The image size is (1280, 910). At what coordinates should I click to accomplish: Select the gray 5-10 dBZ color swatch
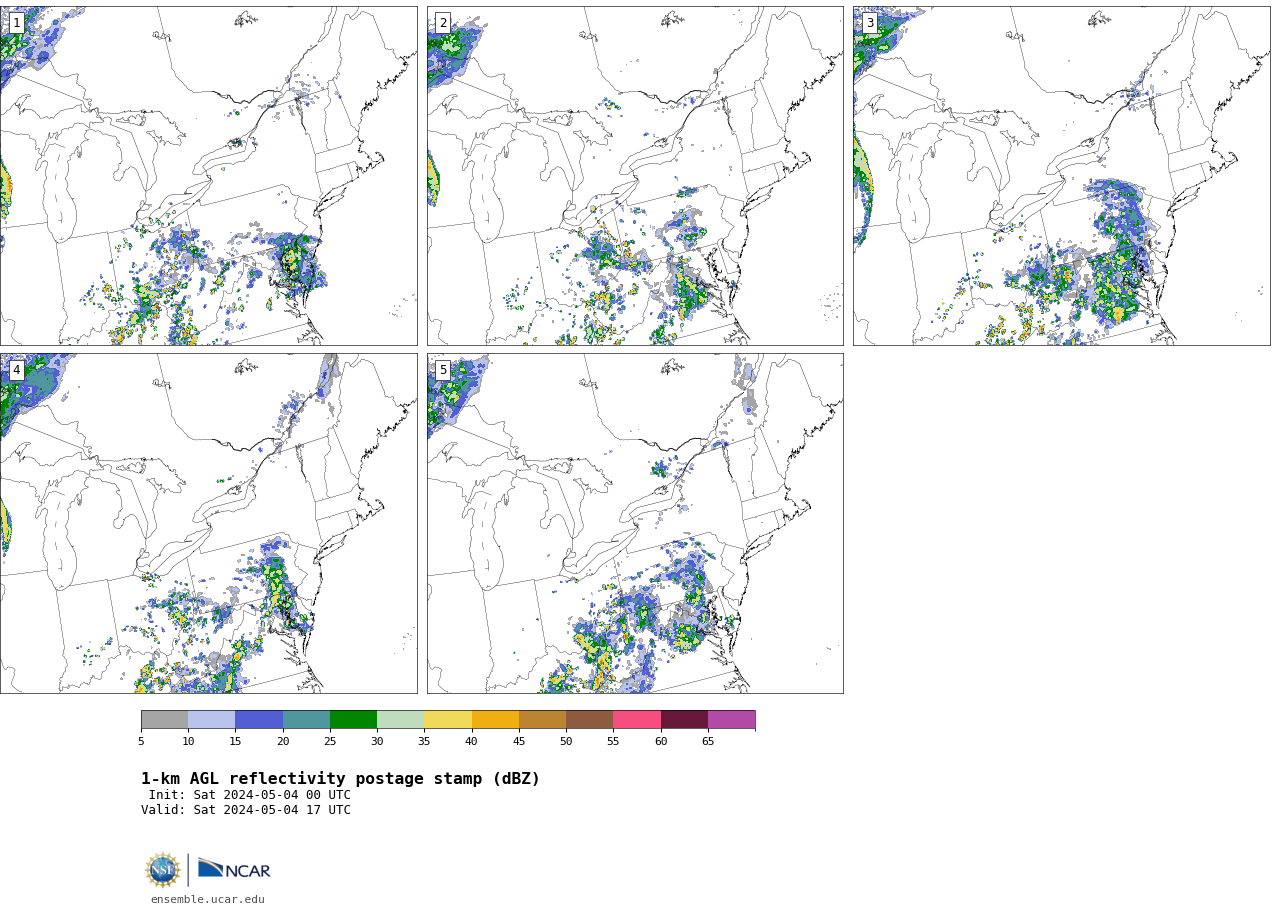click(165, 720)
